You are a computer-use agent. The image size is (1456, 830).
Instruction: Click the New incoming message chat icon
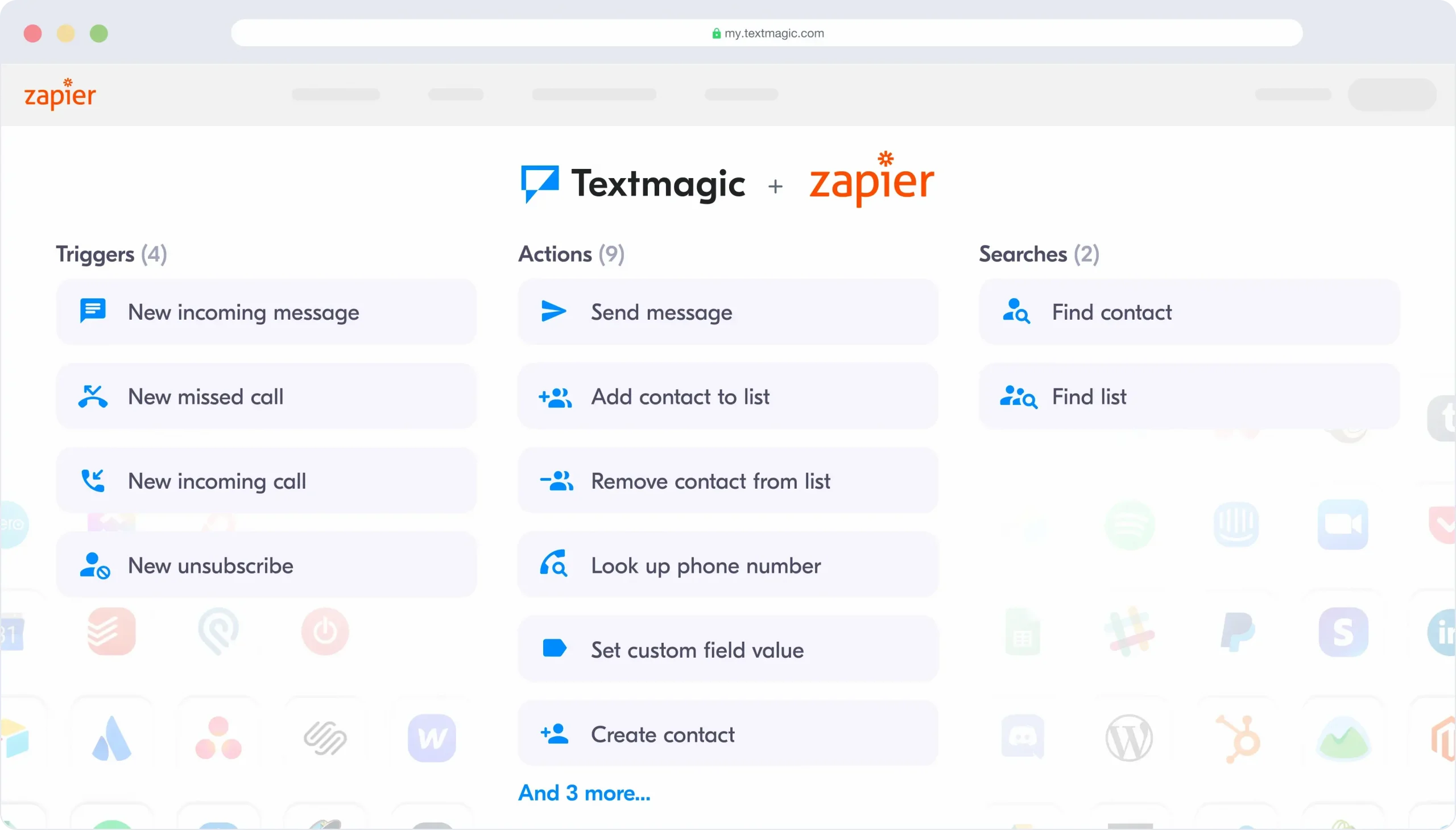(93, 311)
